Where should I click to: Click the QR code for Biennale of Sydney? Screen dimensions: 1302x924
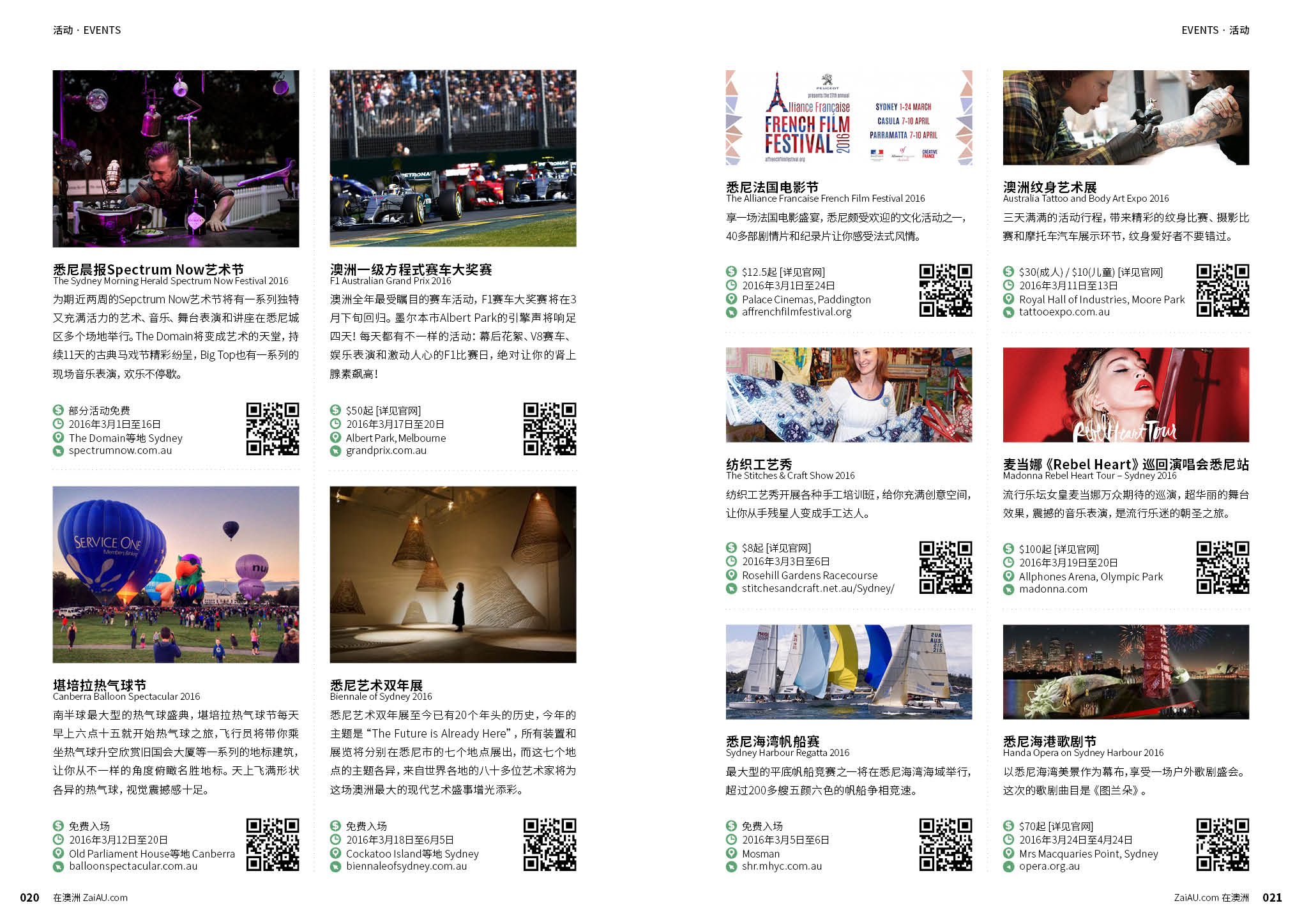550,844
